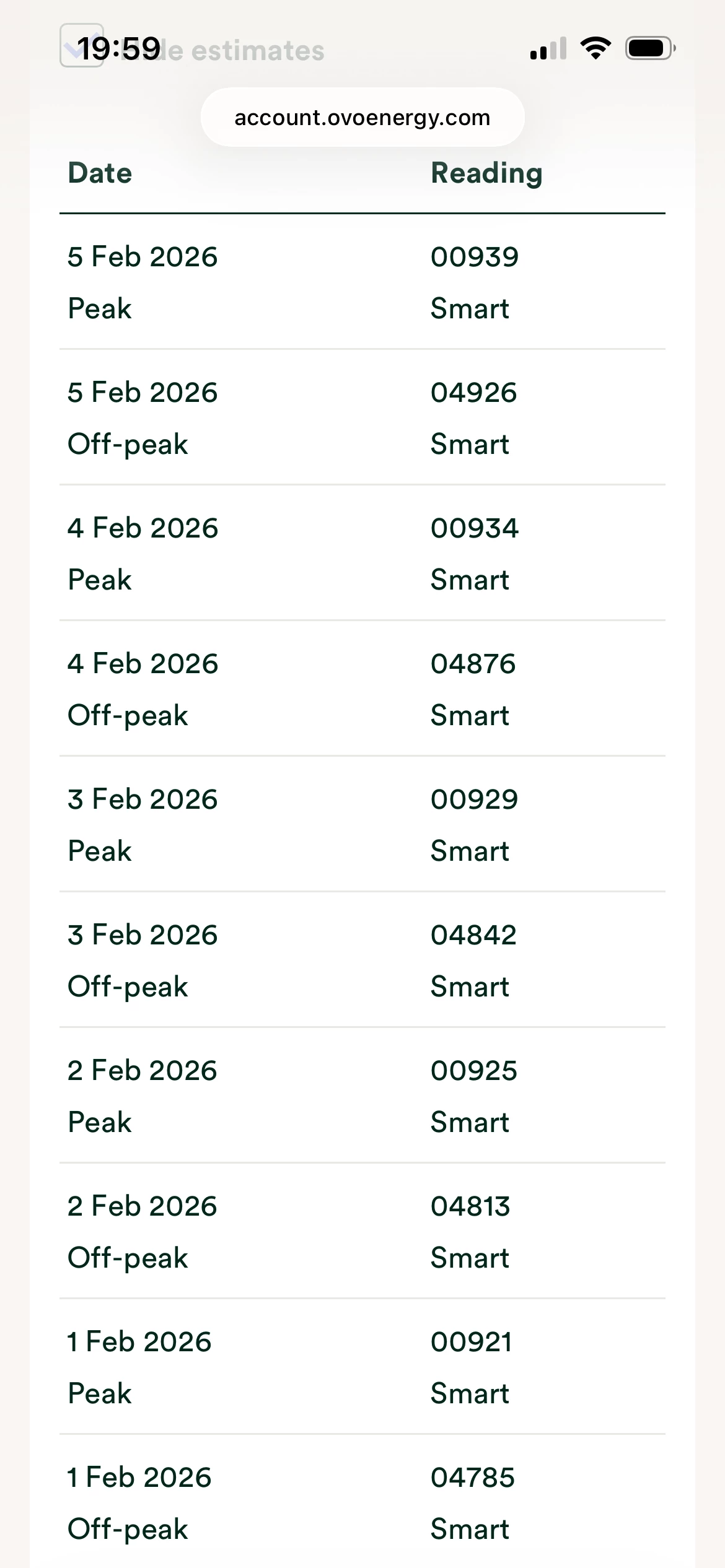Tap the 19:59 clock in status bar

coord(119,49)
